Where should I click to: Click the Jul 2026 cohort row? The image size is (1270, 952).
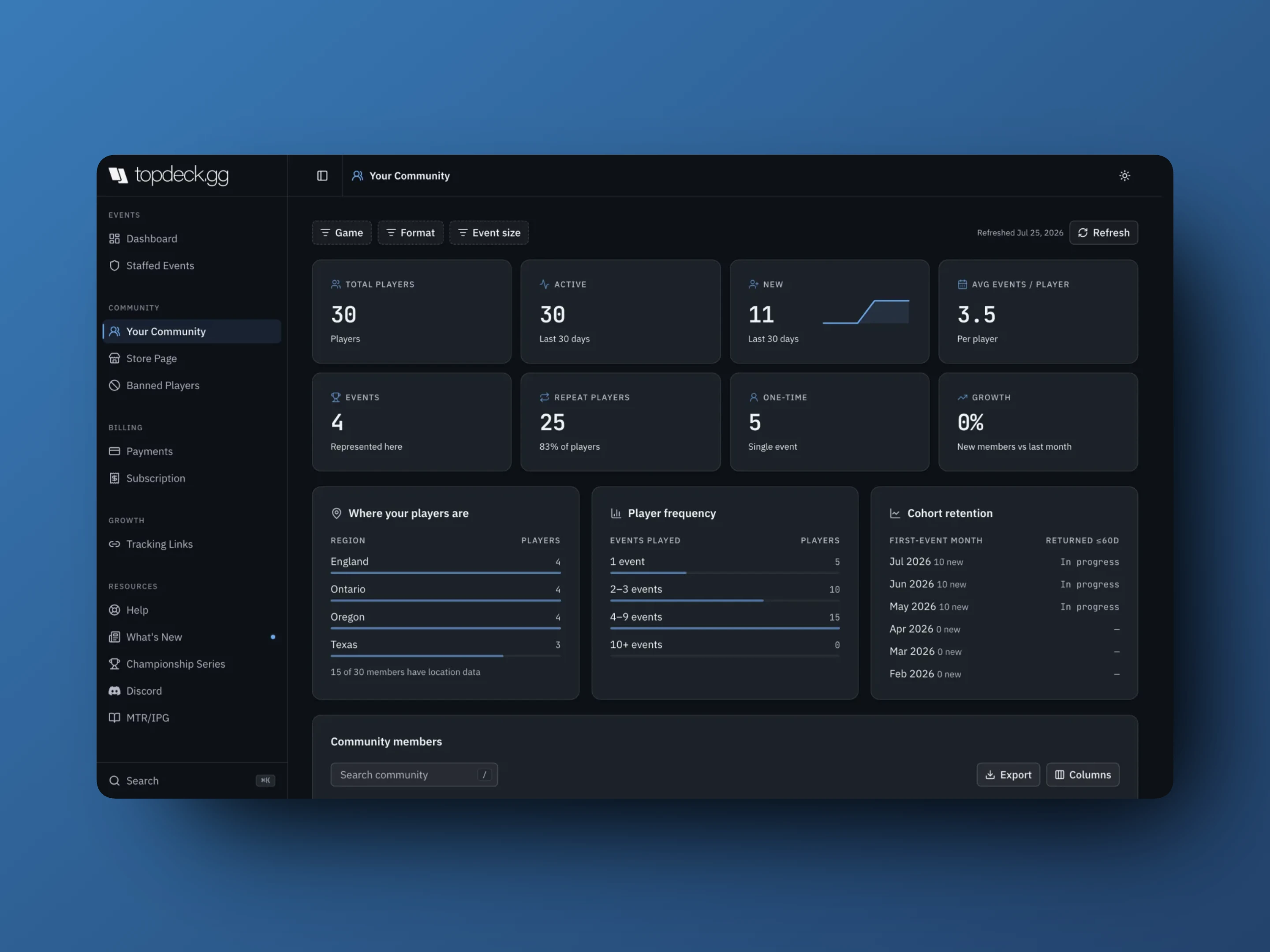(1004, 562)
